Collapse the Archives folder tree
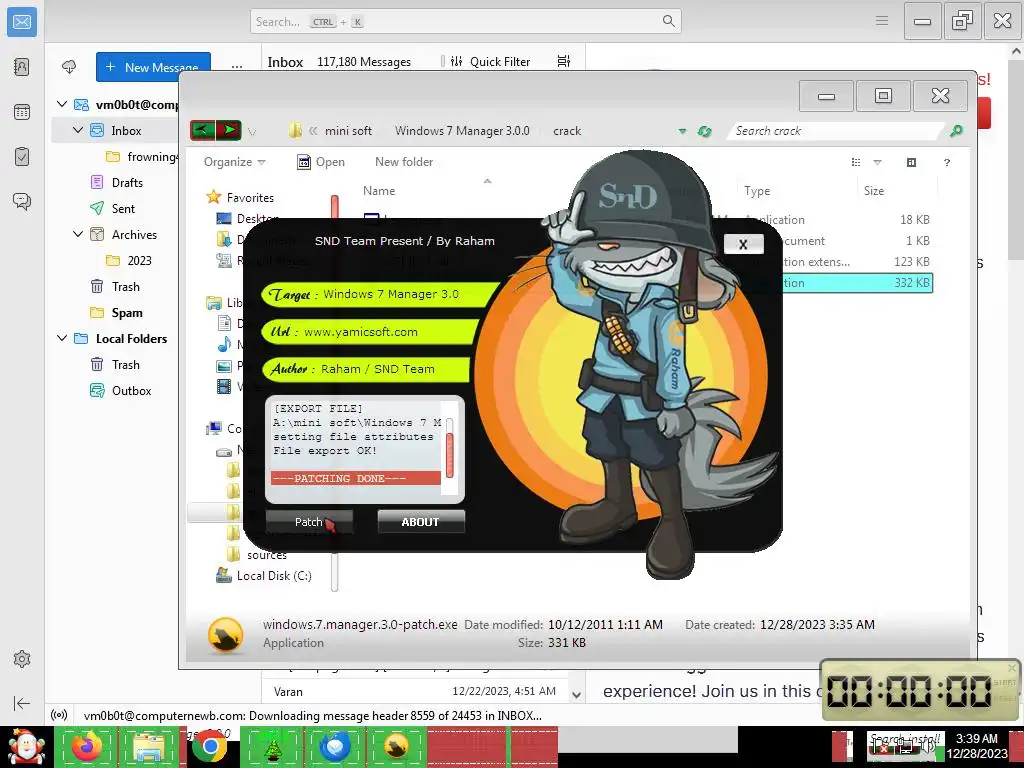This screenshot has height=768, width=1024. [x=78, y=234]
